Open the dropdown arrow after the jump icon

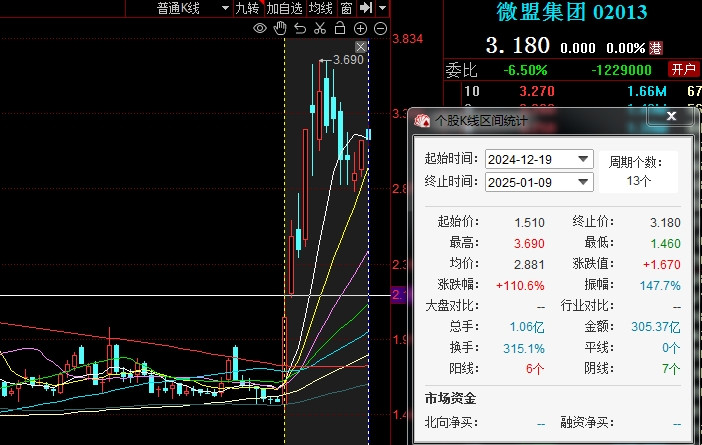coord(382,8)
